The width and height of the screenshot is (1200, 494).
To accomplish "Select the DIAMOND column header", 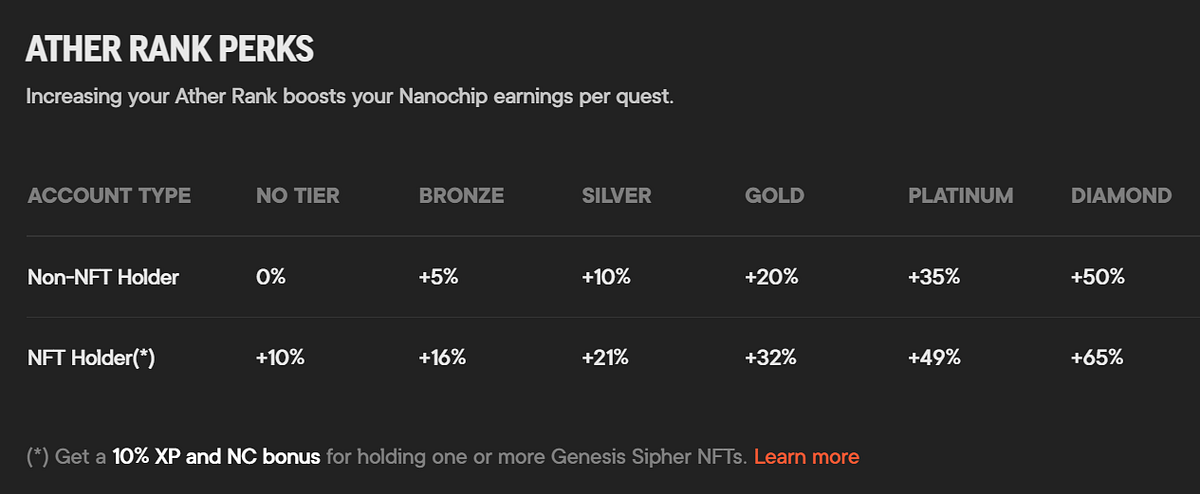I will tap(1121, 196).
